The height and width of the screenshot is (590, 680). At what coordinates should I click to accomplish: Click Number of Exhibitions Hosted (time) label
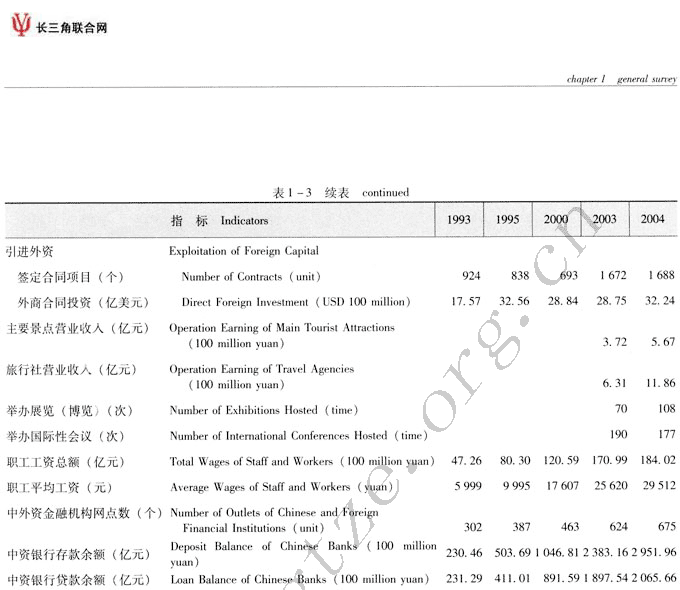[264, 410]
